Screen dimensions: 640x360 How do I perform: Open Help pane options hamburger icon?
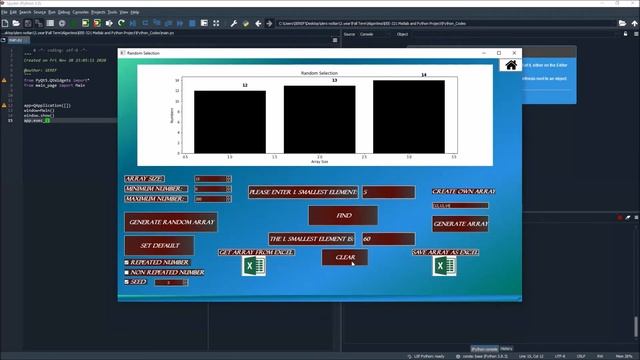pyautogui.click(x=636, y=34)
